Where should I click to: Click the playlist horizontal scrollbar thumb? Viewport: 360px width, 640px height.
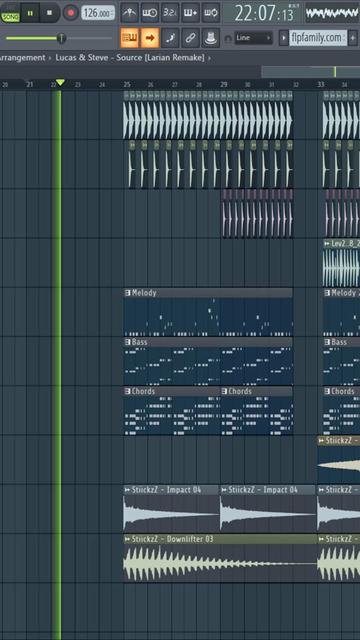tap(310, 72)
